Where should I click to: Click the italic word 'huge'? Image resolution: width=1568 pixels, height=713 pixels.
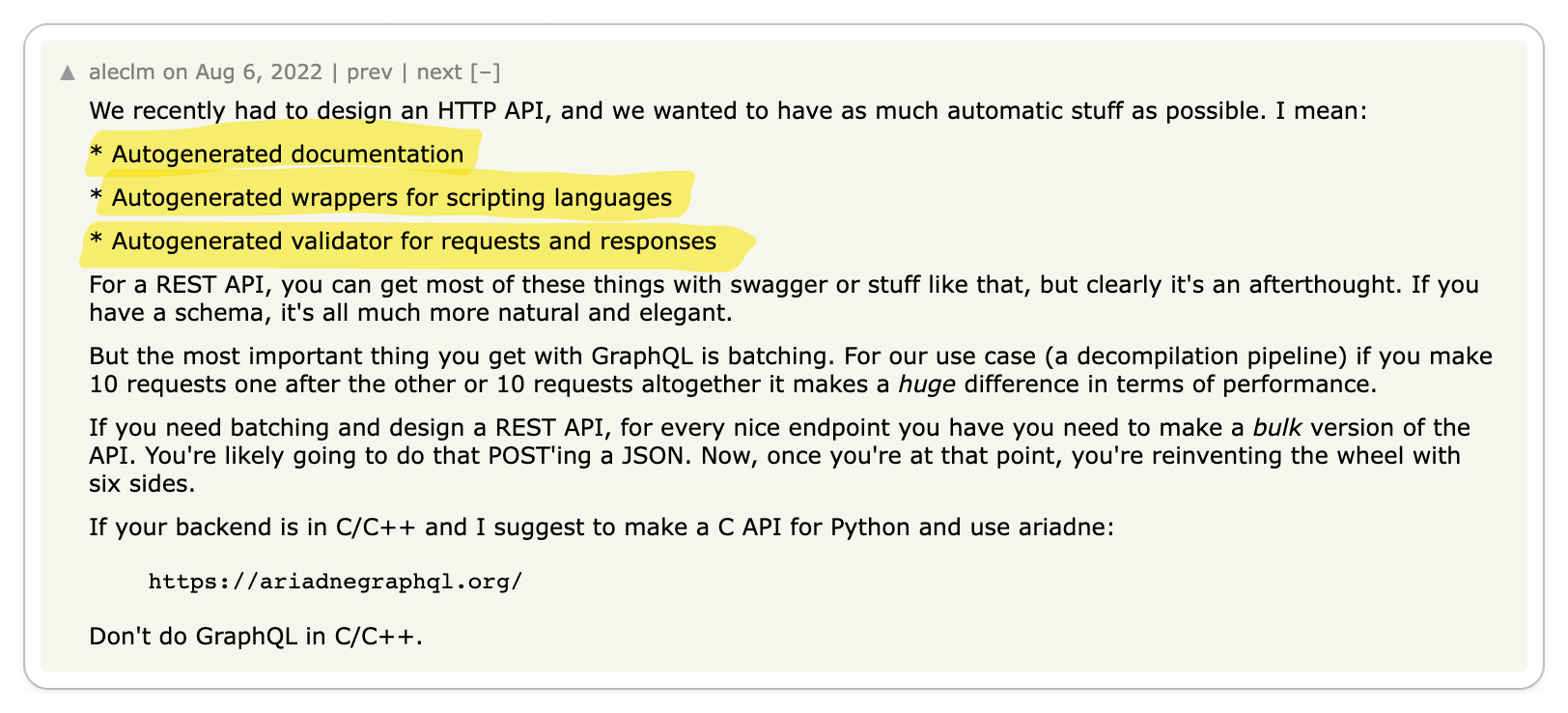click(x=927, y=385)
